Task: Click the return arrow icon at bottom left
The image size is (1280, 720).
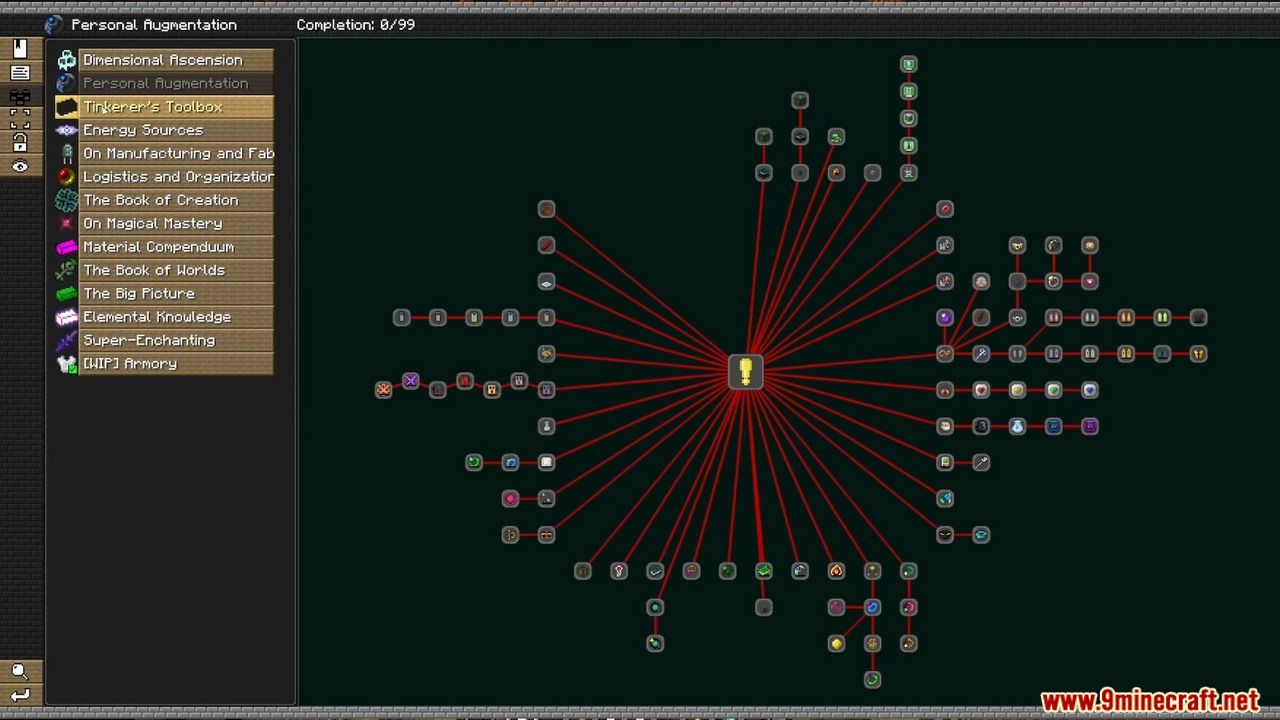Action: [x=20, y=695]
